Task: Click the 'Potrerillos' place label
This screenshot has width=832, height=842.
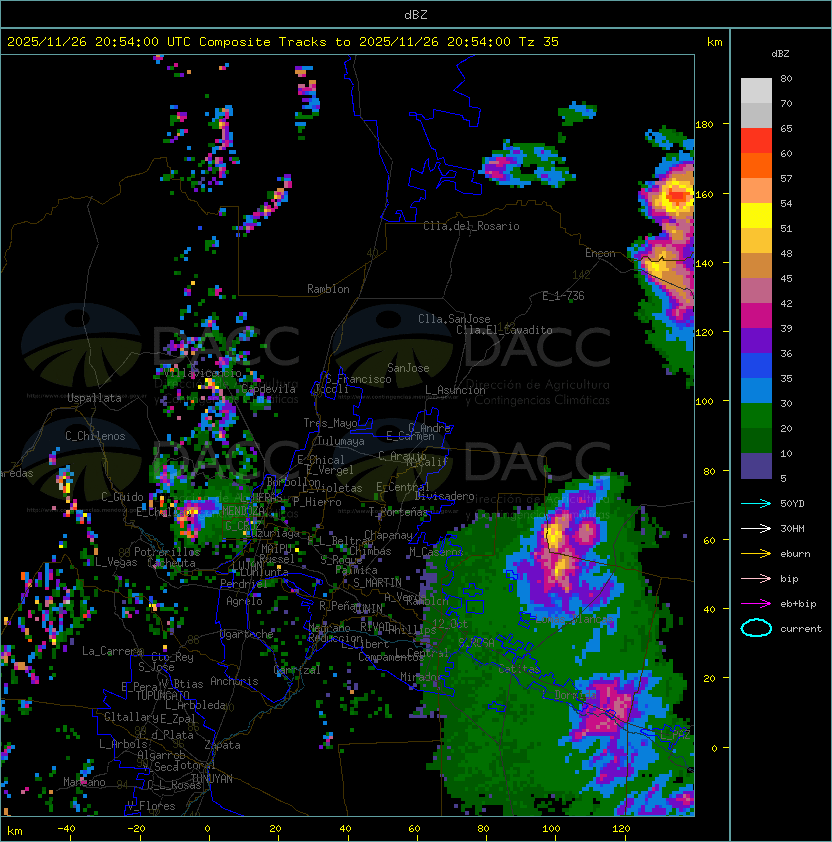Action: tap(167, 552)
